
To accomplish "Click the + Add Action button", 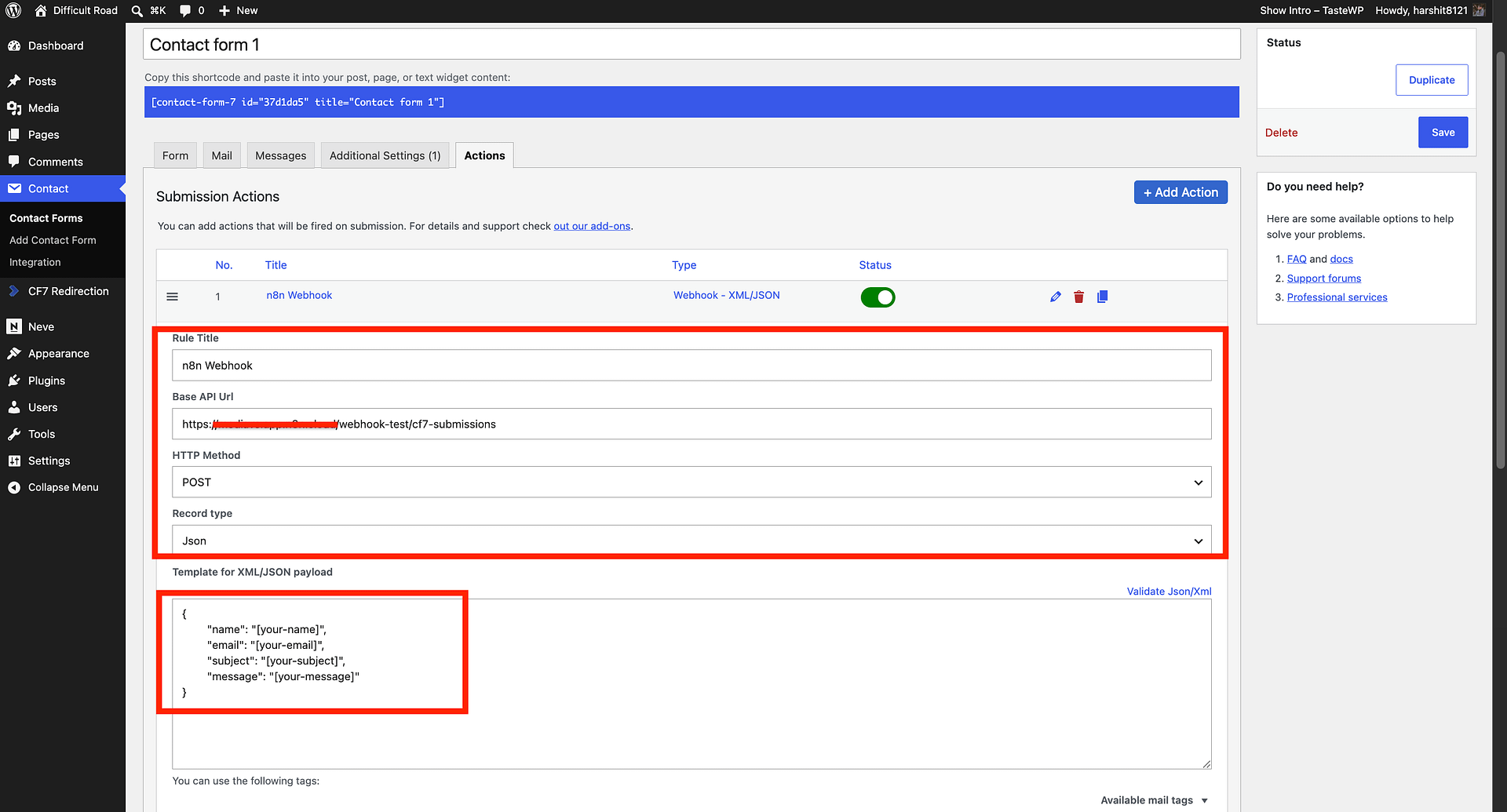I will (1180, 192).
